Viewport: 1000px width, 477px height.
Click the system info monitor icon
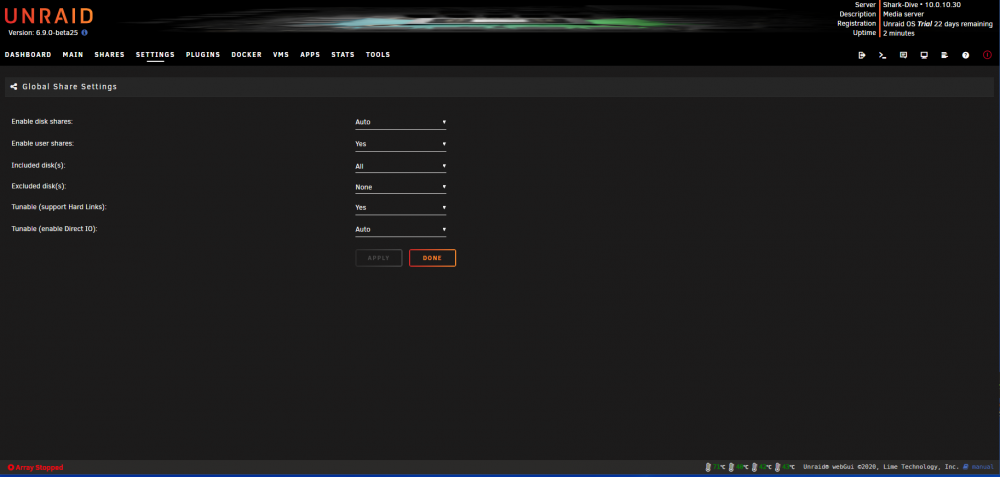pyautogui.click(x=923, y=55)
